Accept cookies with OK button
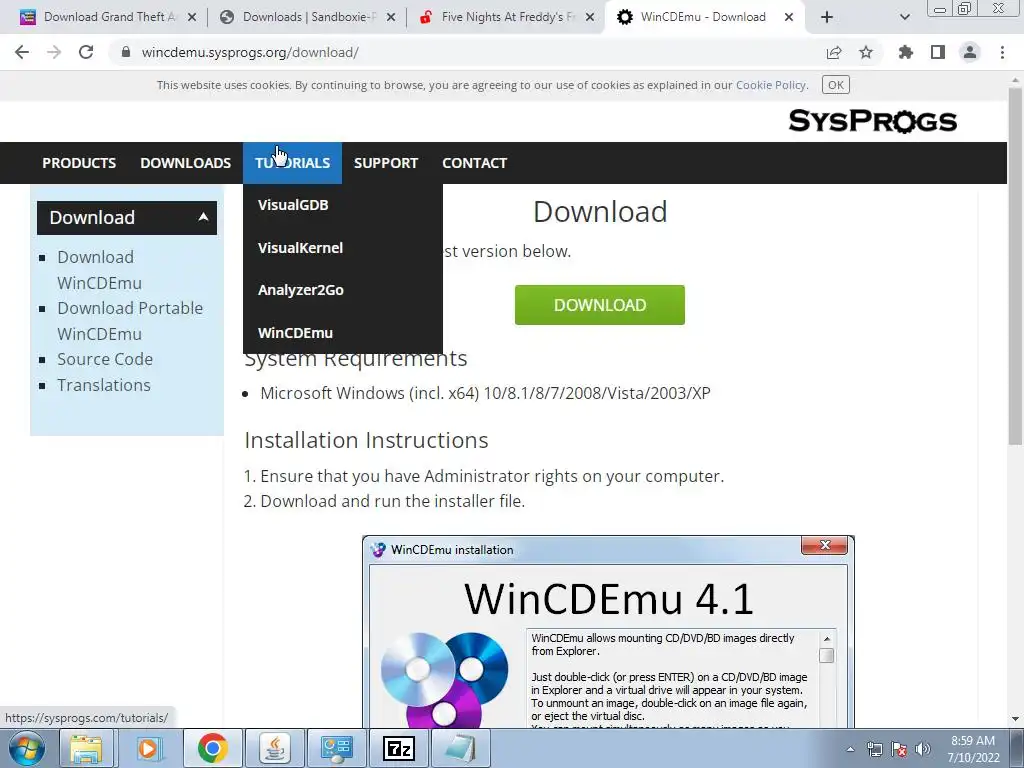 (835, 85)
